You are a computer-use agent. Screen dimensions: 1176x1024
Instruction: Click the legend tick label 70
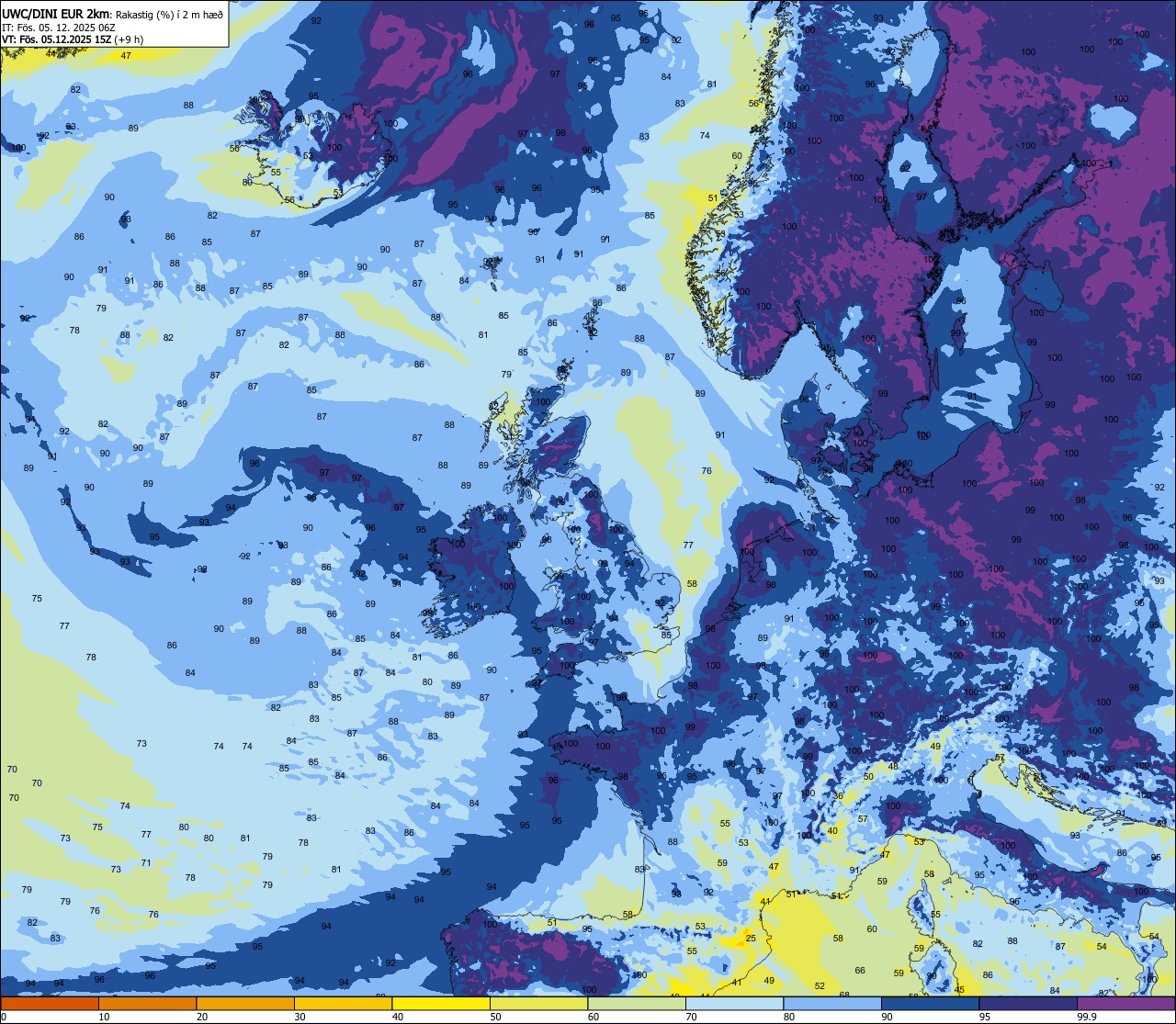click(x=691, y=1017)
